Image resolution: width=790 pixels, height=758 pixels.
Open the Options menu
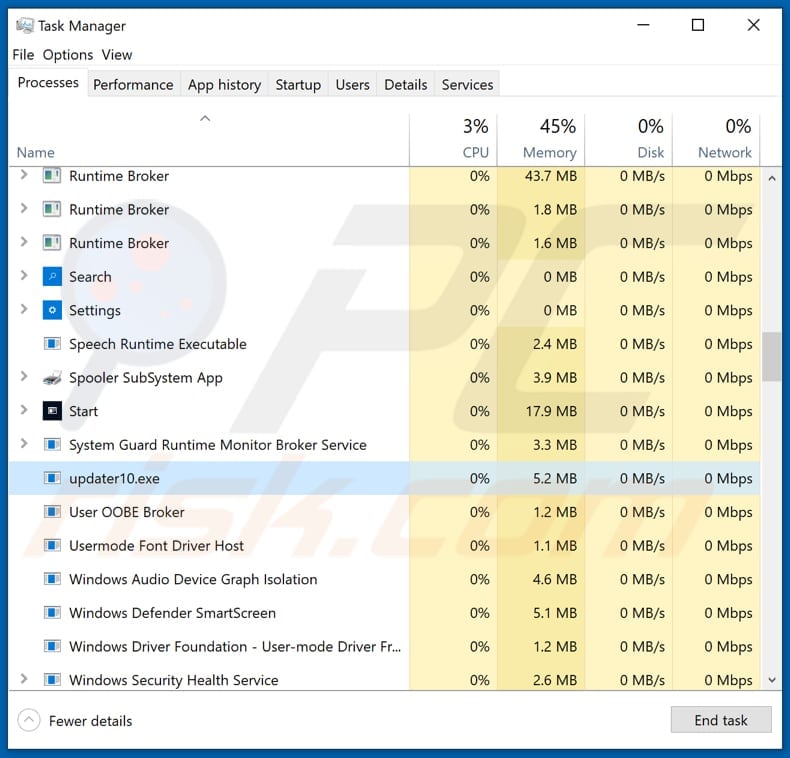click(x=67, y=55)
